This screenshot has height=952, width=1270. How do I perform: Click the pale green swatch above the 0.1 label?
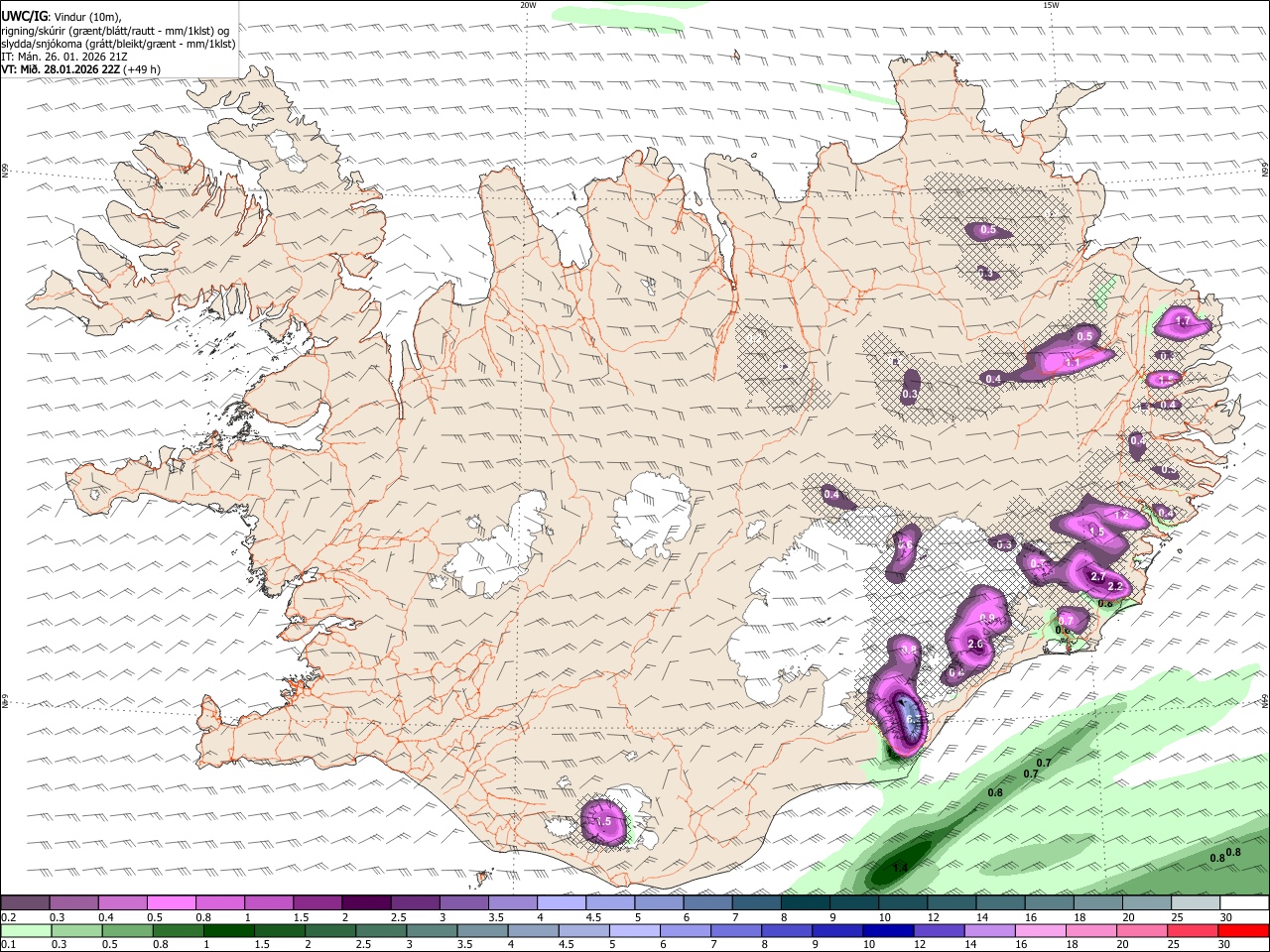click(x=25, y=930)
